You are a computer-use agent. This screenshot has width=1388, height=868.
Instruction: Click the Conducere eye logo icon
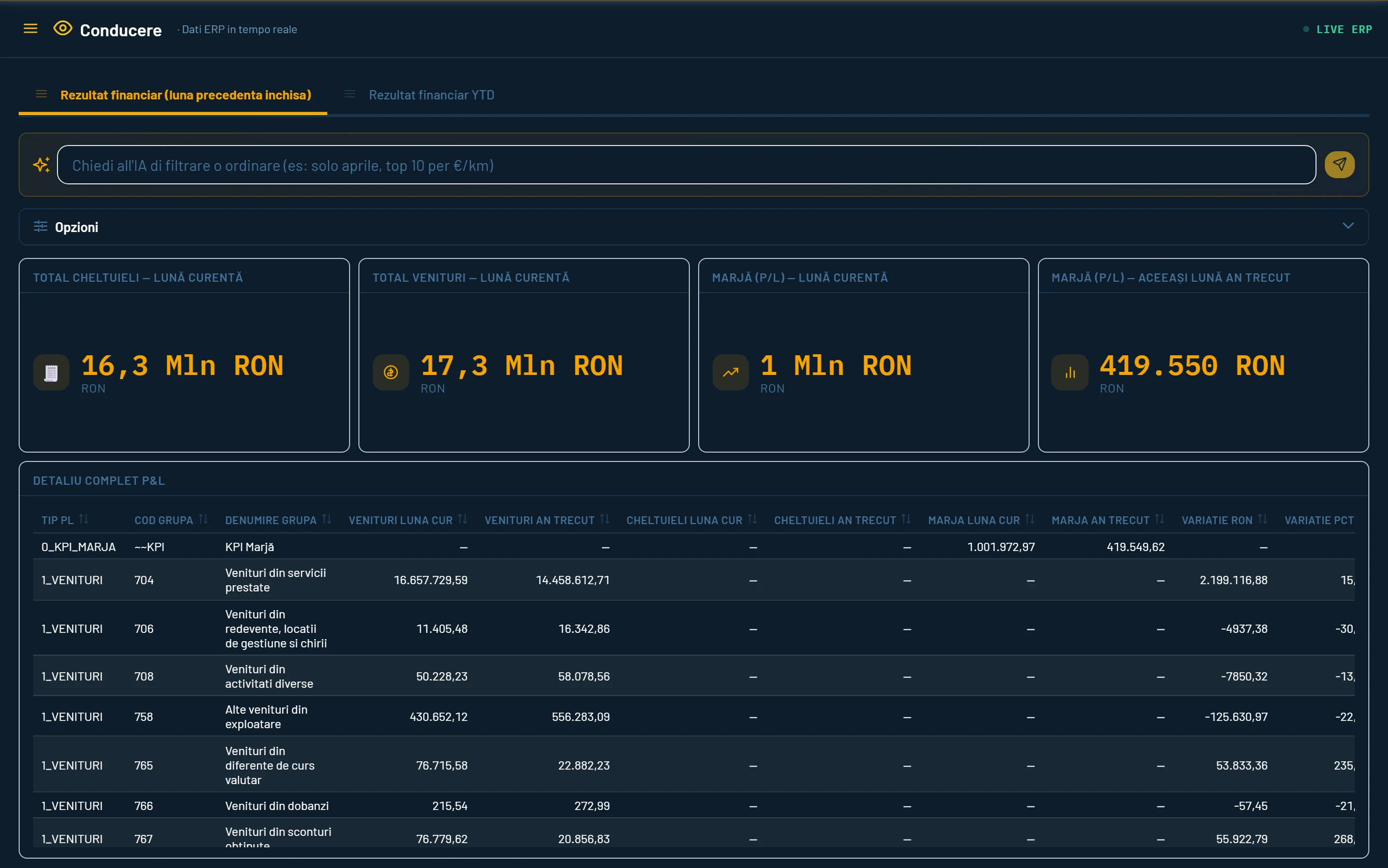(63, 28)
